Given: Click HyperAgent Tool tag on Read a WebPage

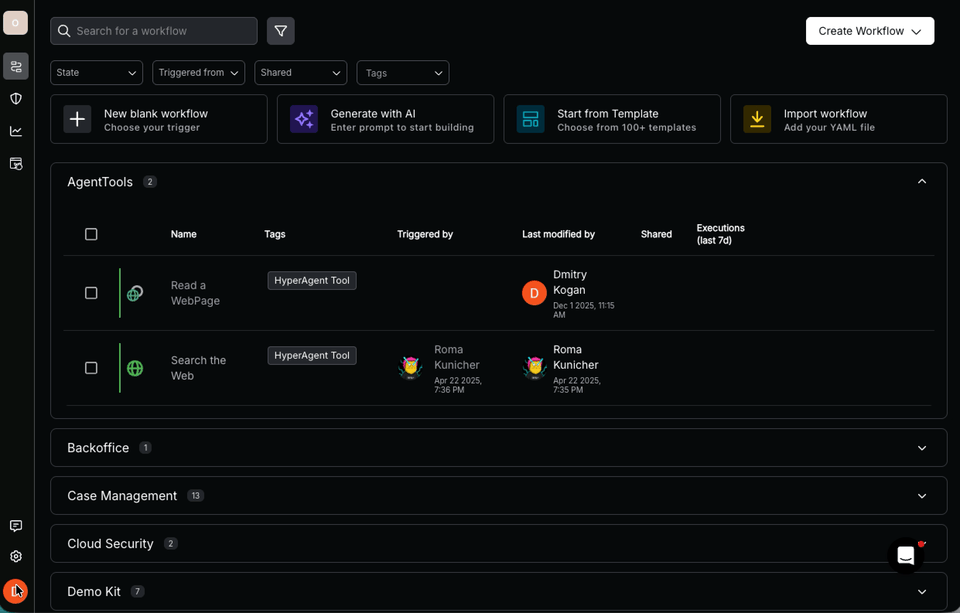Looking at the screenshot, I should tap(312, 280).
